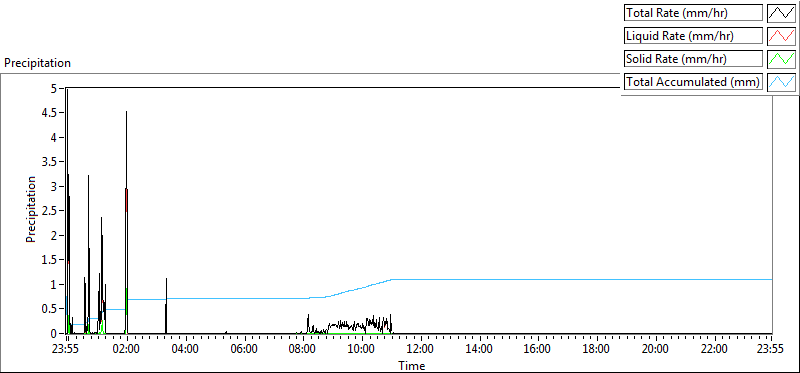Click the Total Accumulated (mm) legend label
This screenshot has width=800, height=373.
[x=693, y=81]
